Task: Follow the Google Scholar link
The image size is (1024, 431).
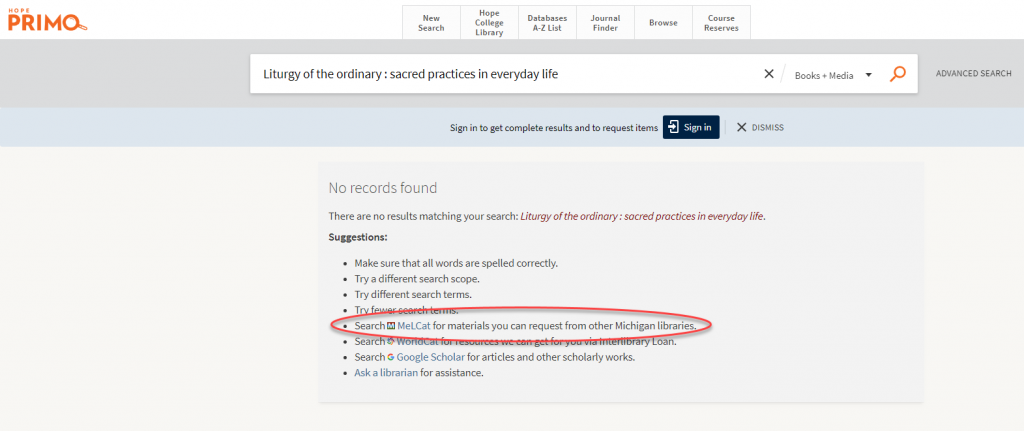Action: pos(430,357)
